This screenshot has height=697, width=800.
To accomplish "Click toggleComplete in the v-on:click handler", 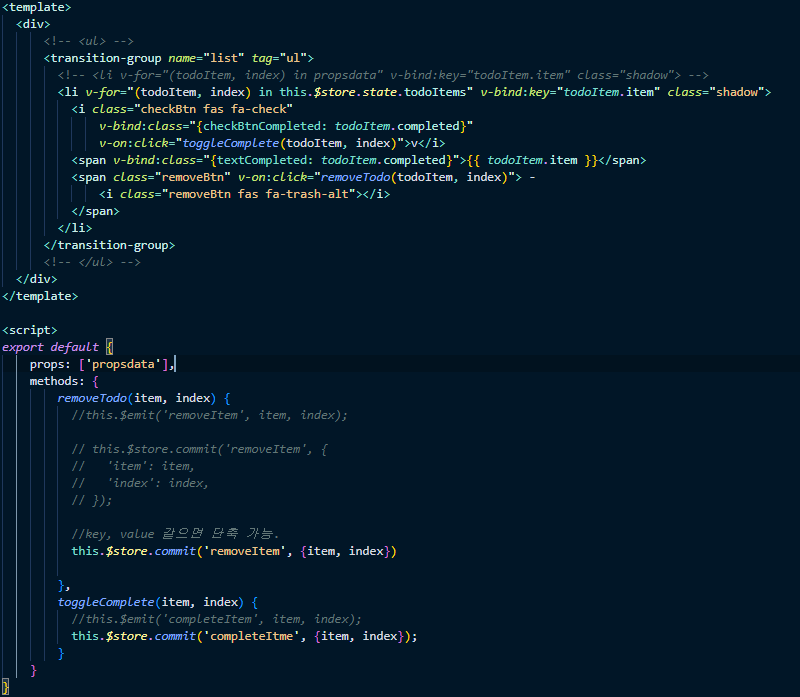I will [231, 143].
